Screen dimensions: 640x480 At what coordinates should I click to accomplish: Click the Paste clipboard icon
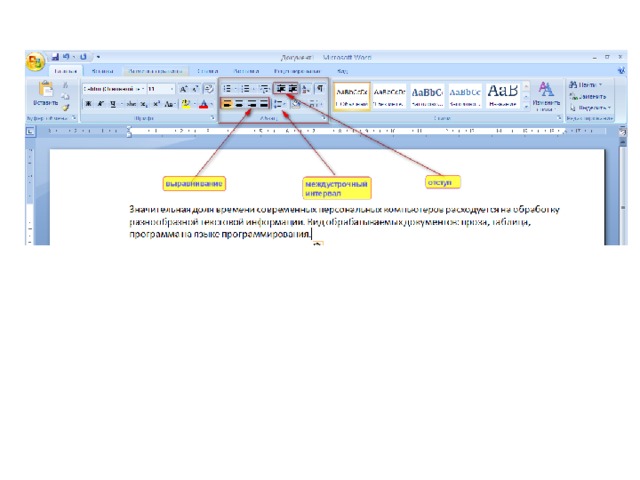coord(45,91)
